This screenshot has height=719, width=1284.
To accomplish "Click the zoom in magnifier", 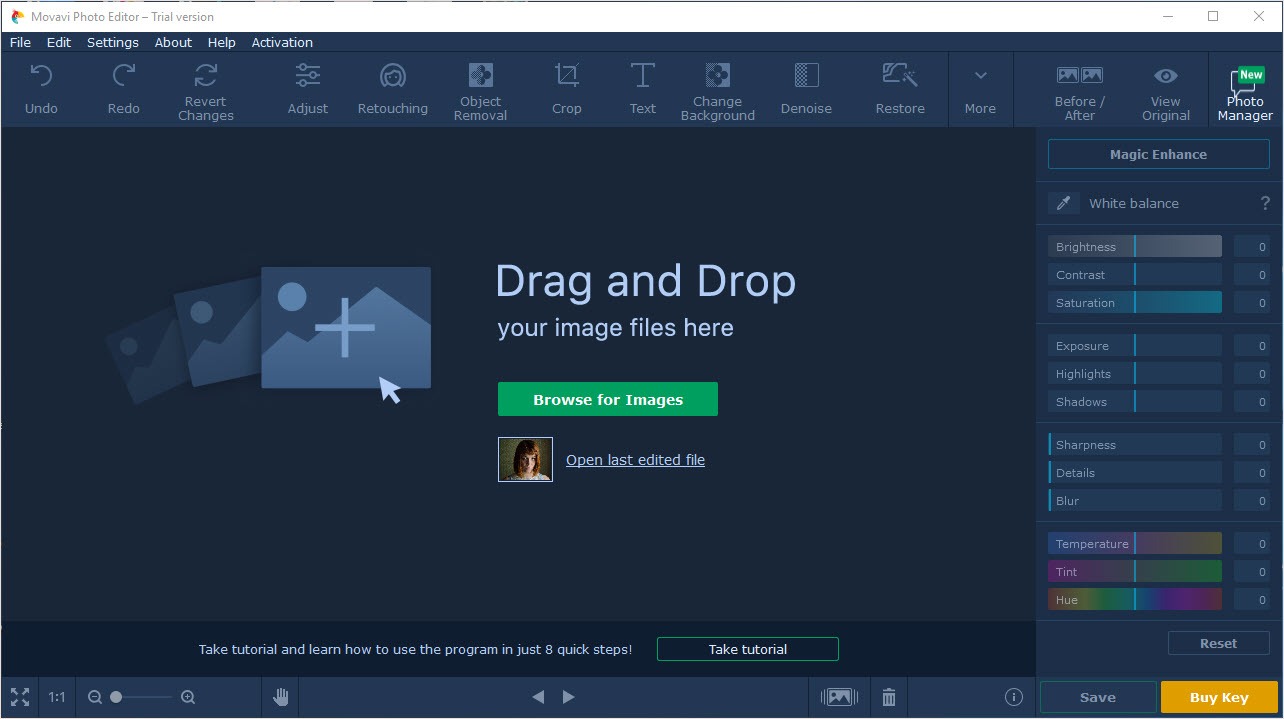I will pyautogui.click(x=188, y=697).
